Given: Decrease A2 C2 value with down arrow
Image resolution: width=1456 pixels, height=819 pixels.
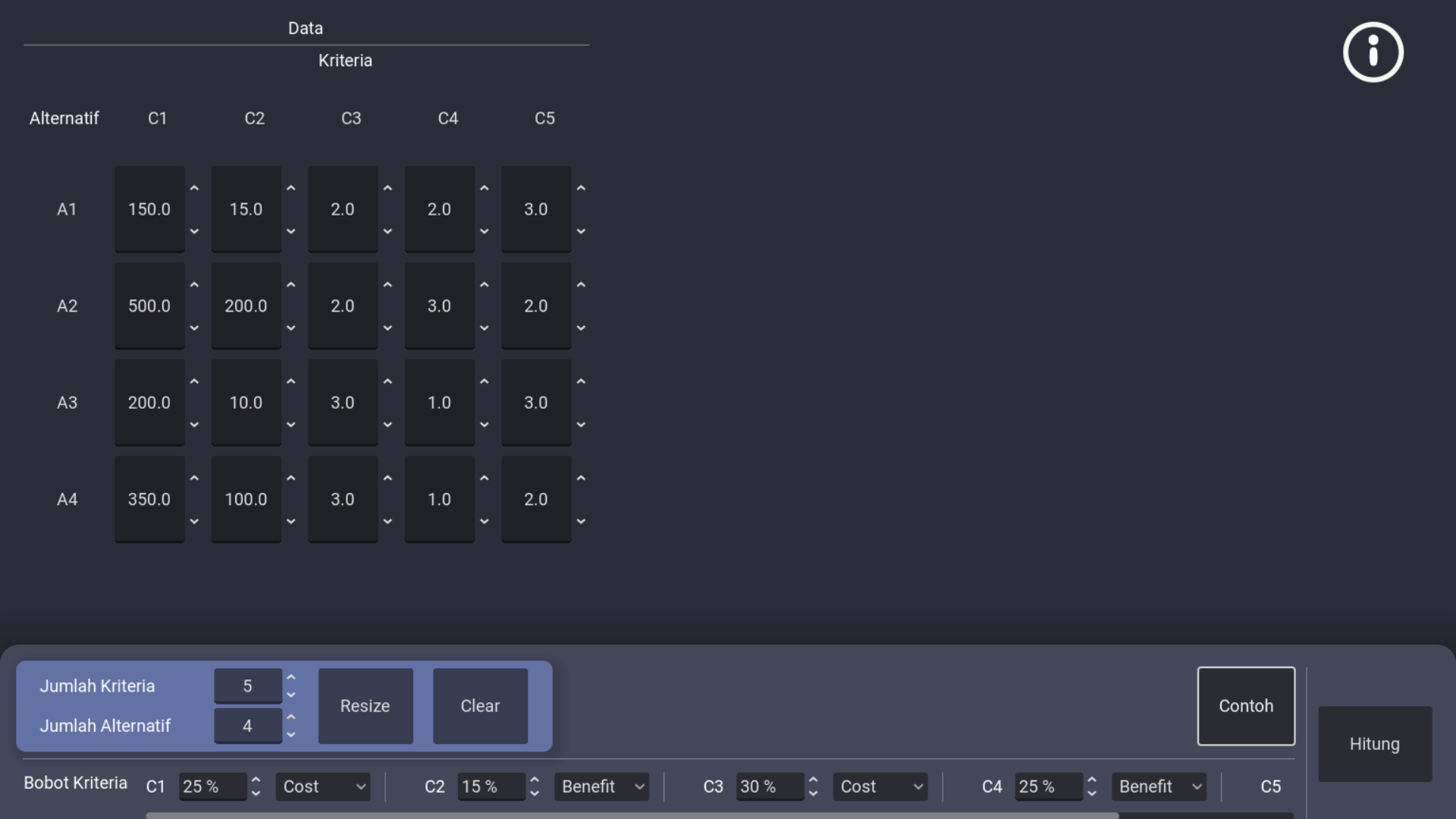Looking at the screenshot, I should click(291, 328).
